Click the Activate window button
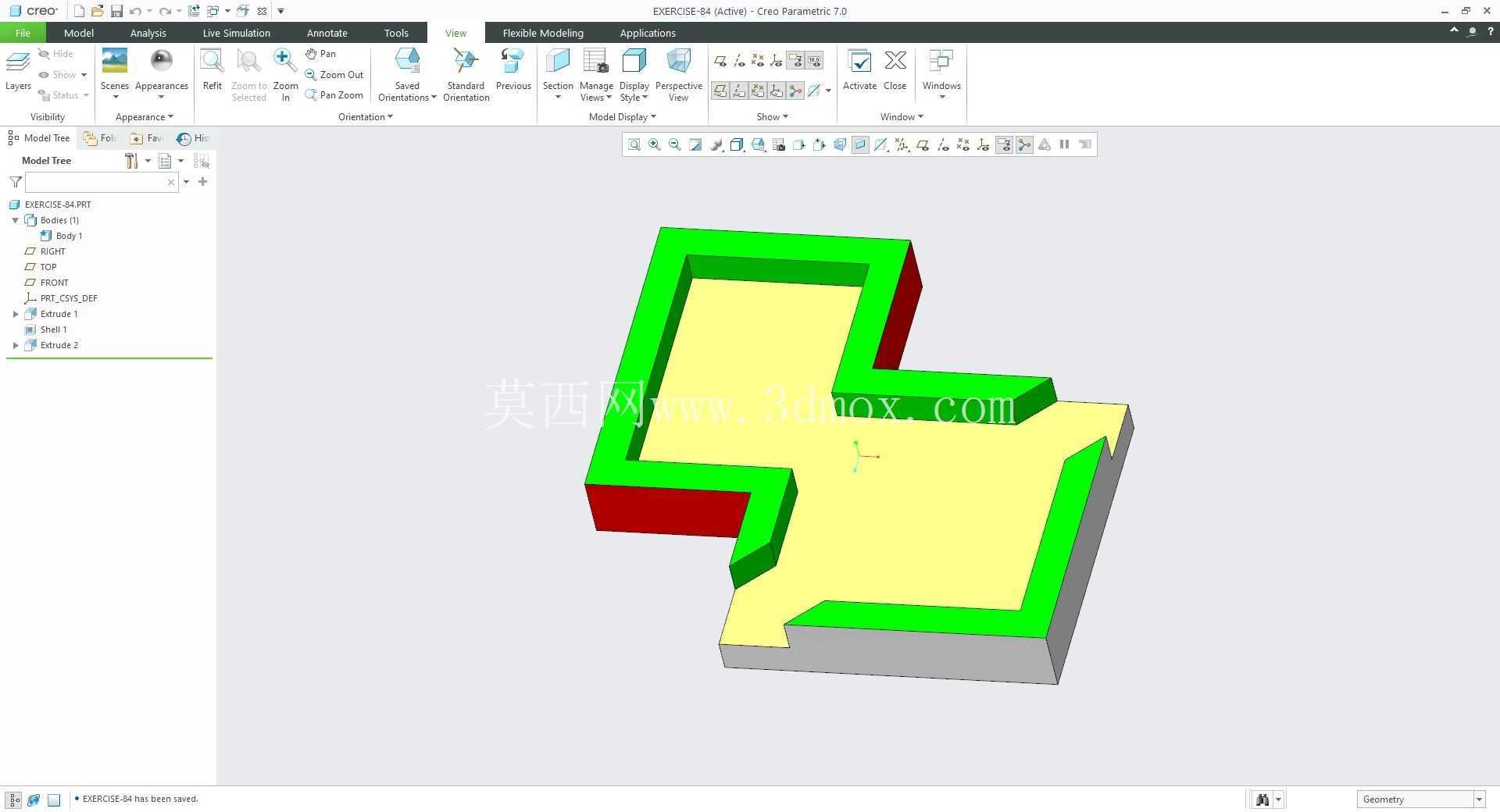Viewport: 1500px width, 812px height. pos(859,70)
